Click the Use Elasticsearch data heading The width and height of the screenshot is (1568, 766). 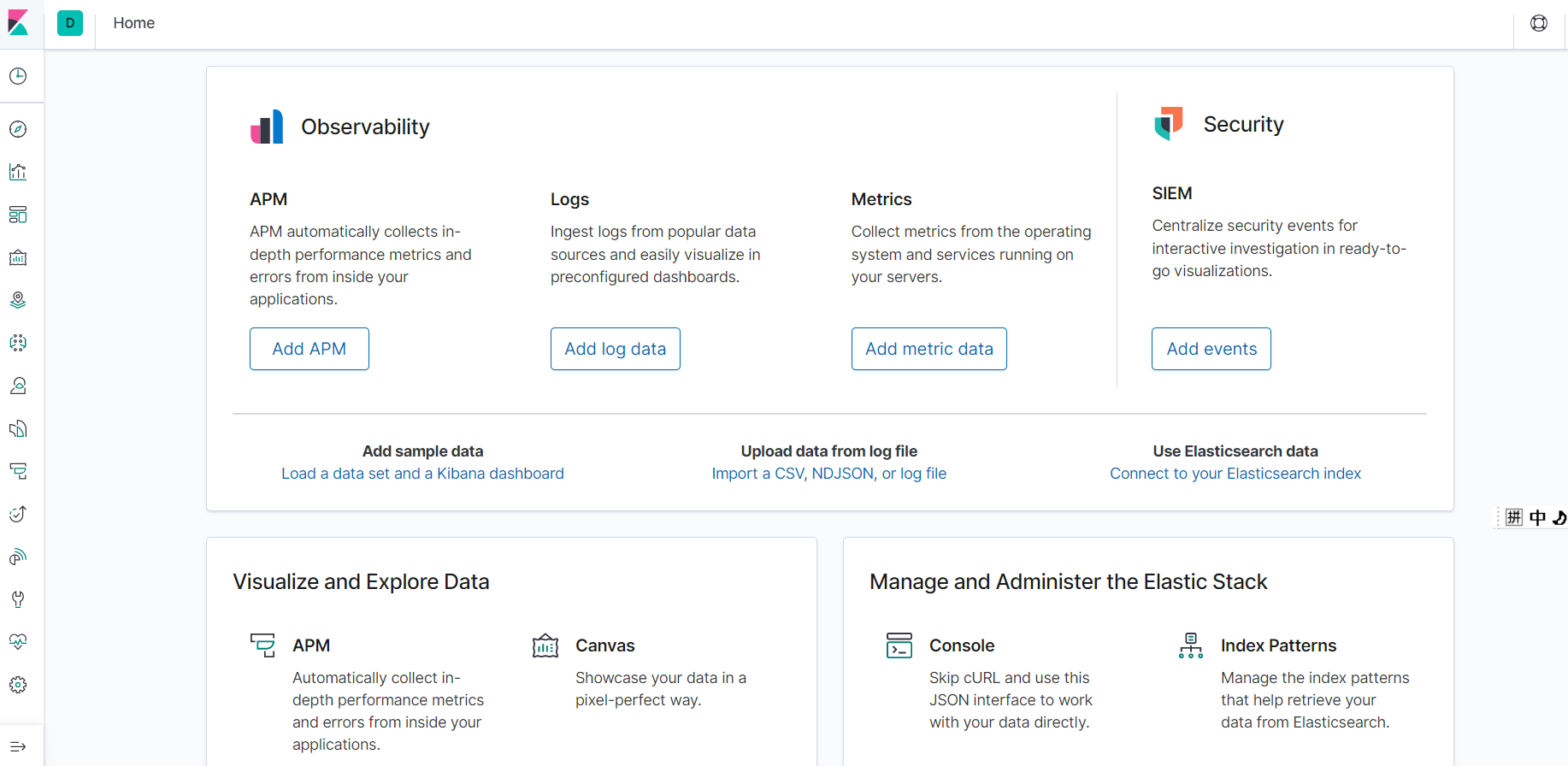coord(1235,451)
